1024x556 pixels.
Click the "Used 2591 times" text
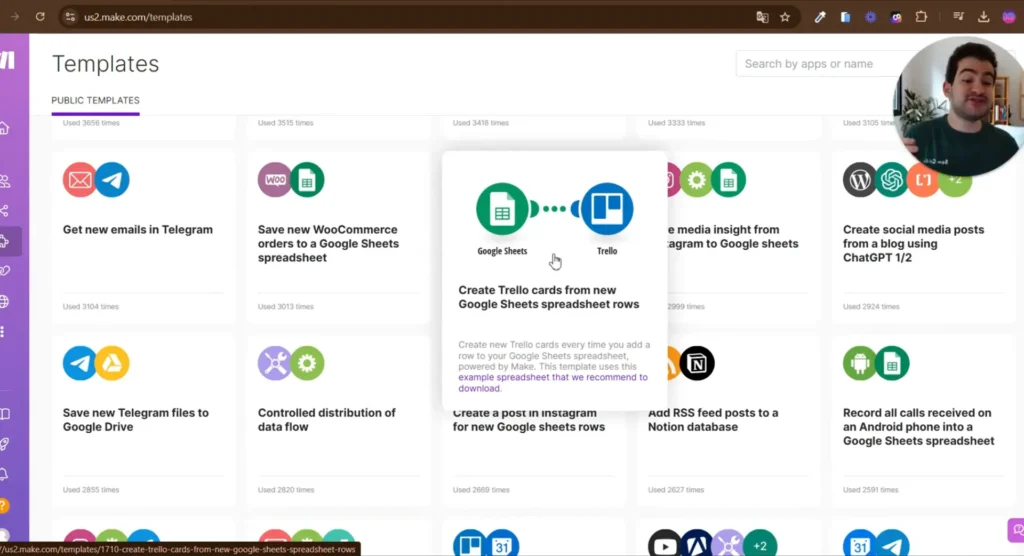(871, 489)
